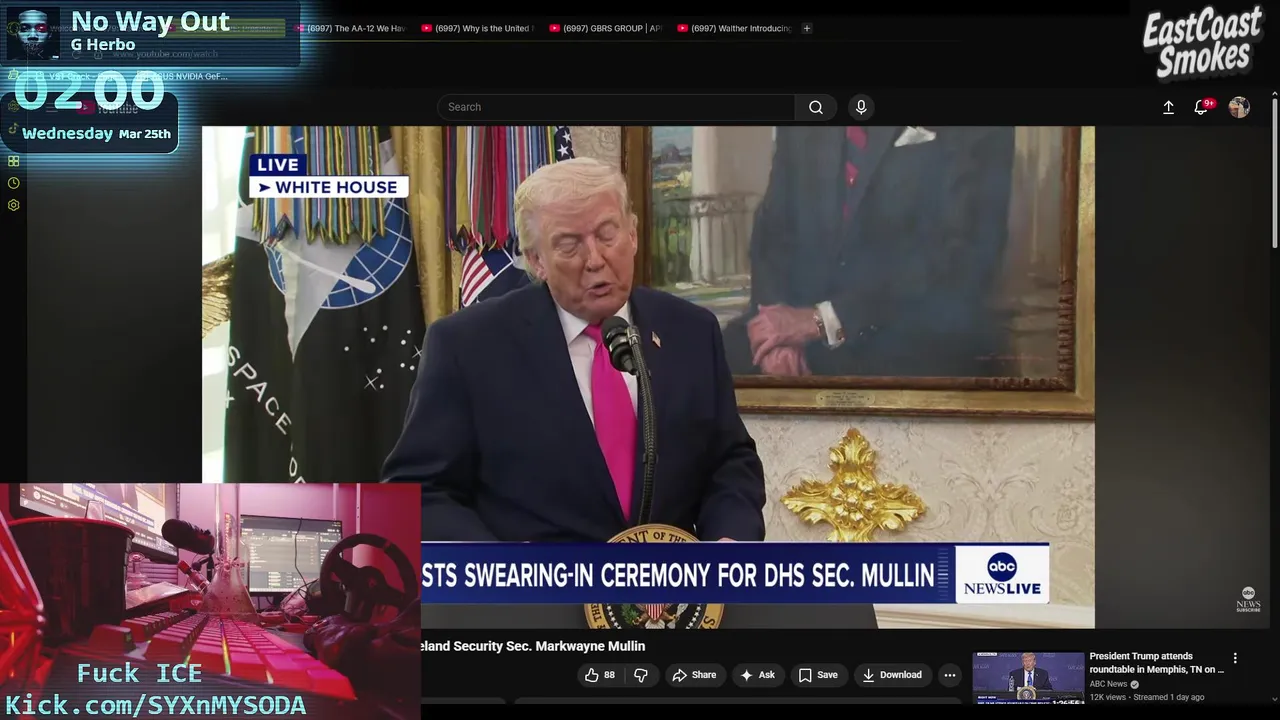Save the video to a playlist
Screen dimensions: 1280x720
tap(817, 675)
